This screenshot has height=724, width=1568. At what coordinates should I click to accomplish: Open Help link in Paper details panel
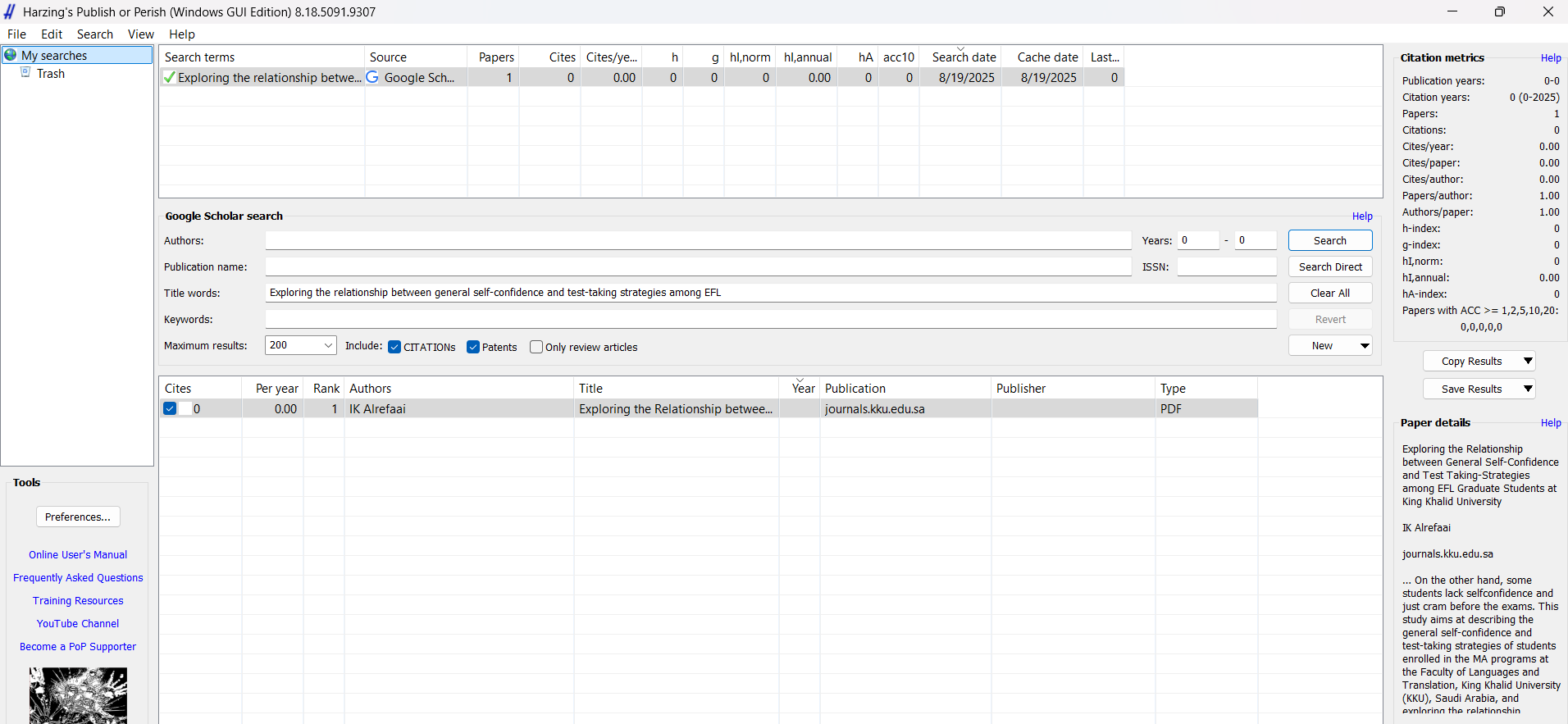[x=1551, y=423]
